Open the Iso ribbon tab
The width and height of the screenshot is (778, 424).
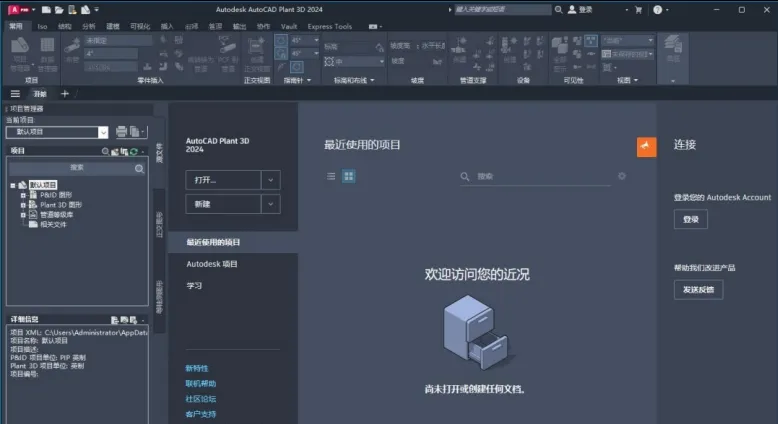tap(42, 26)
